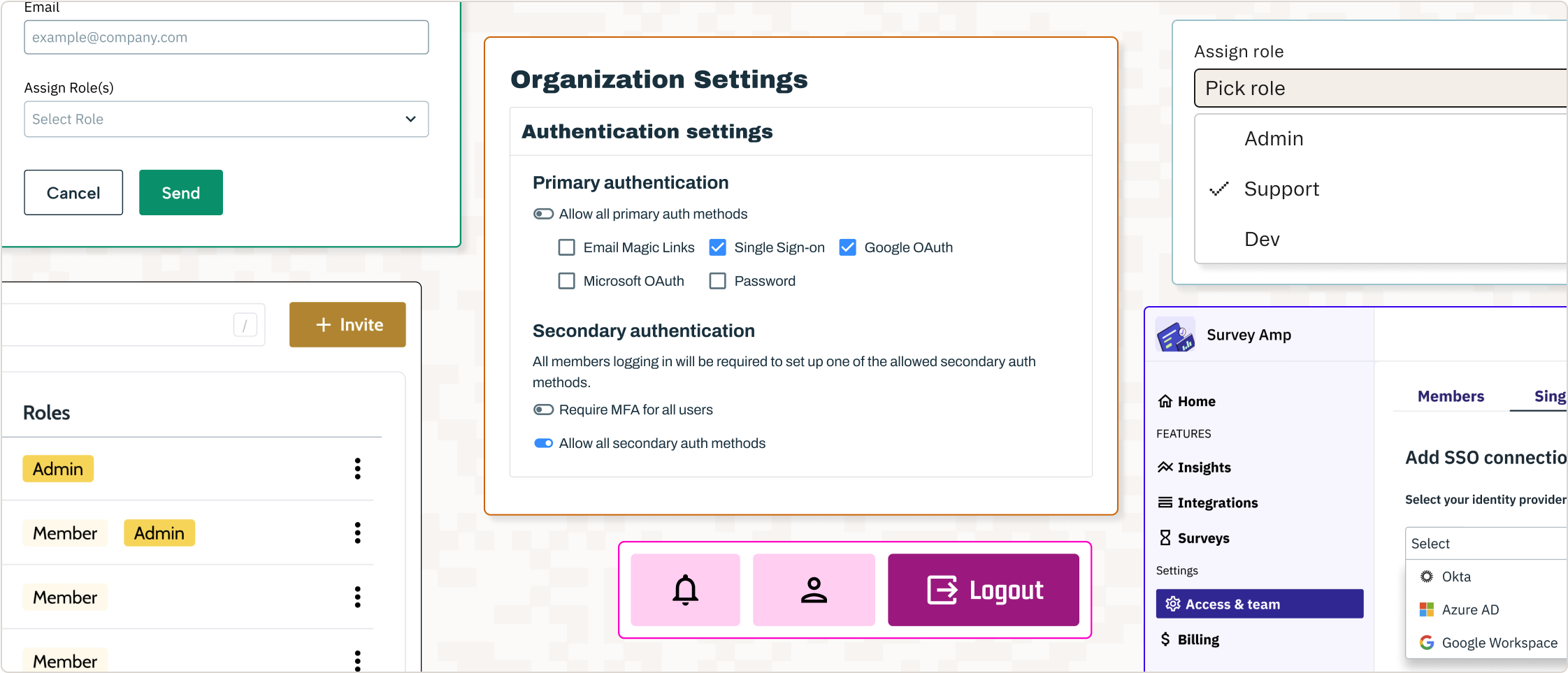Expand the Select Role dropdown
The height and width of the screenshot is (673, 1568).
click(x=226, y=119)
